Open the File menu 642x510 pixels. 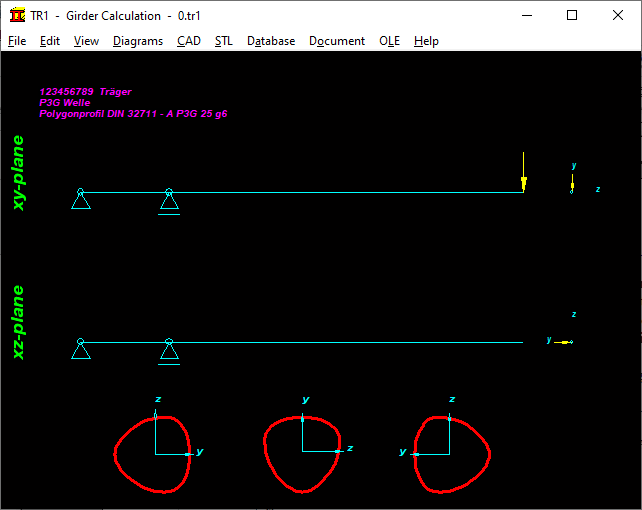17,41
